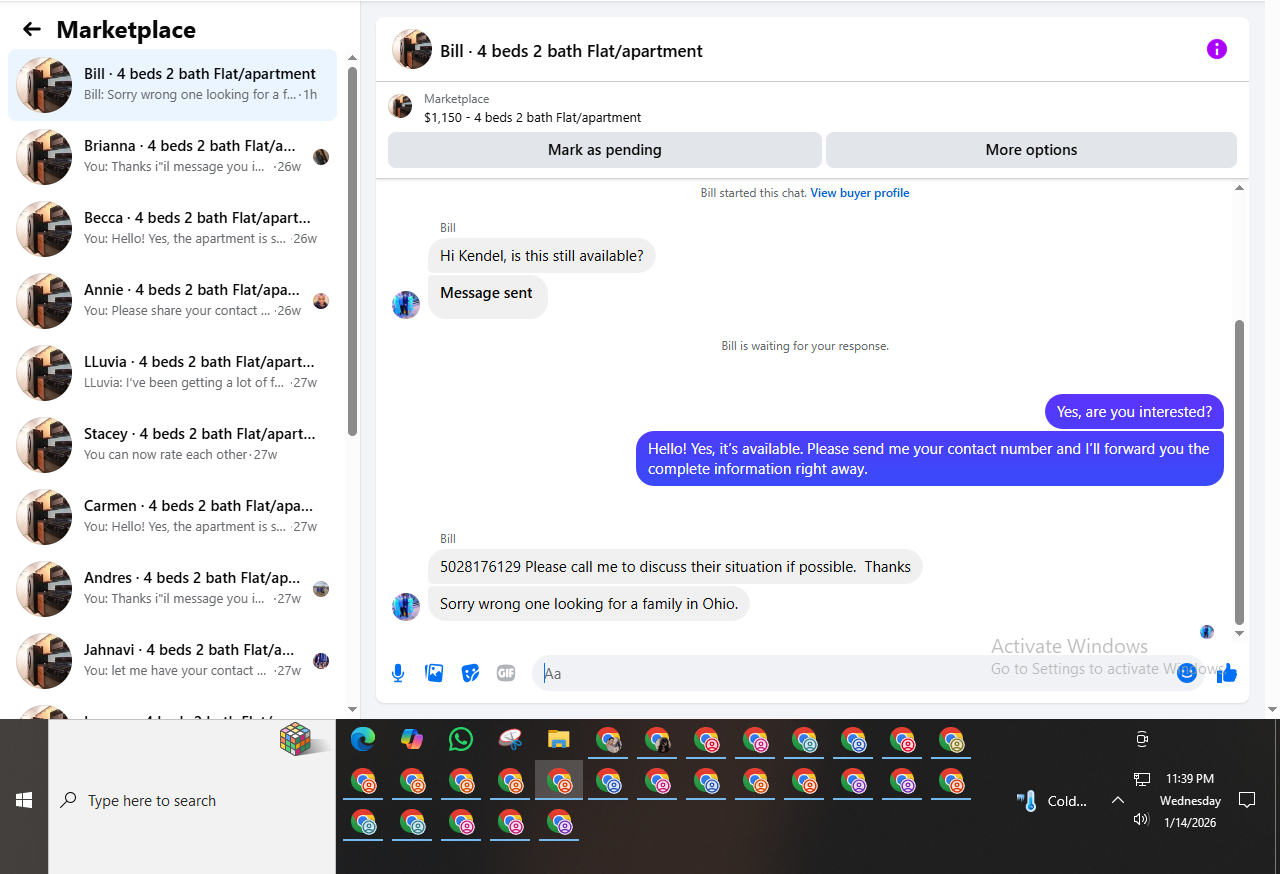Open File Explorer from the taskbar

[x=559, y=739]
